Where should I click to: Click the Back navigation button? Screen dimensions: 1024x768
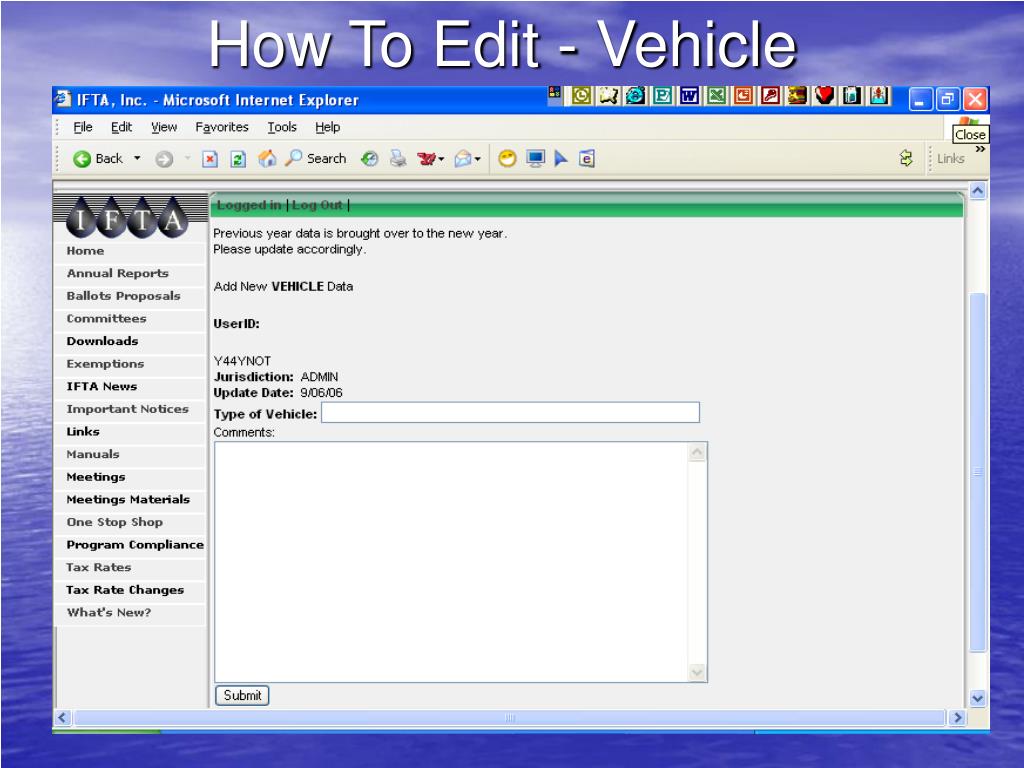click(x=97, y=159)
